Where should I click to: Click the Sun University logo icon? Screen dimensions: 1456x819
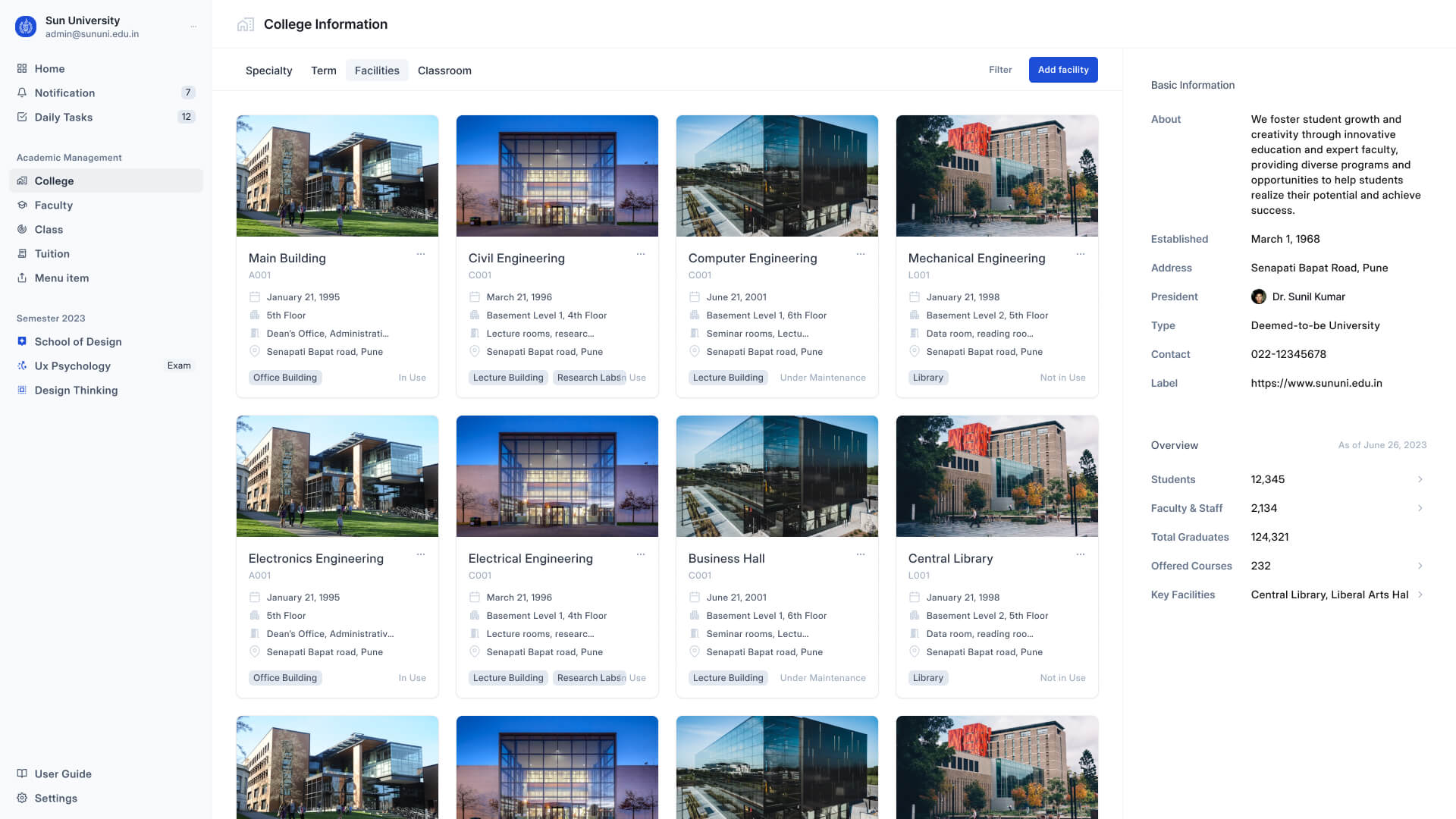26,27
